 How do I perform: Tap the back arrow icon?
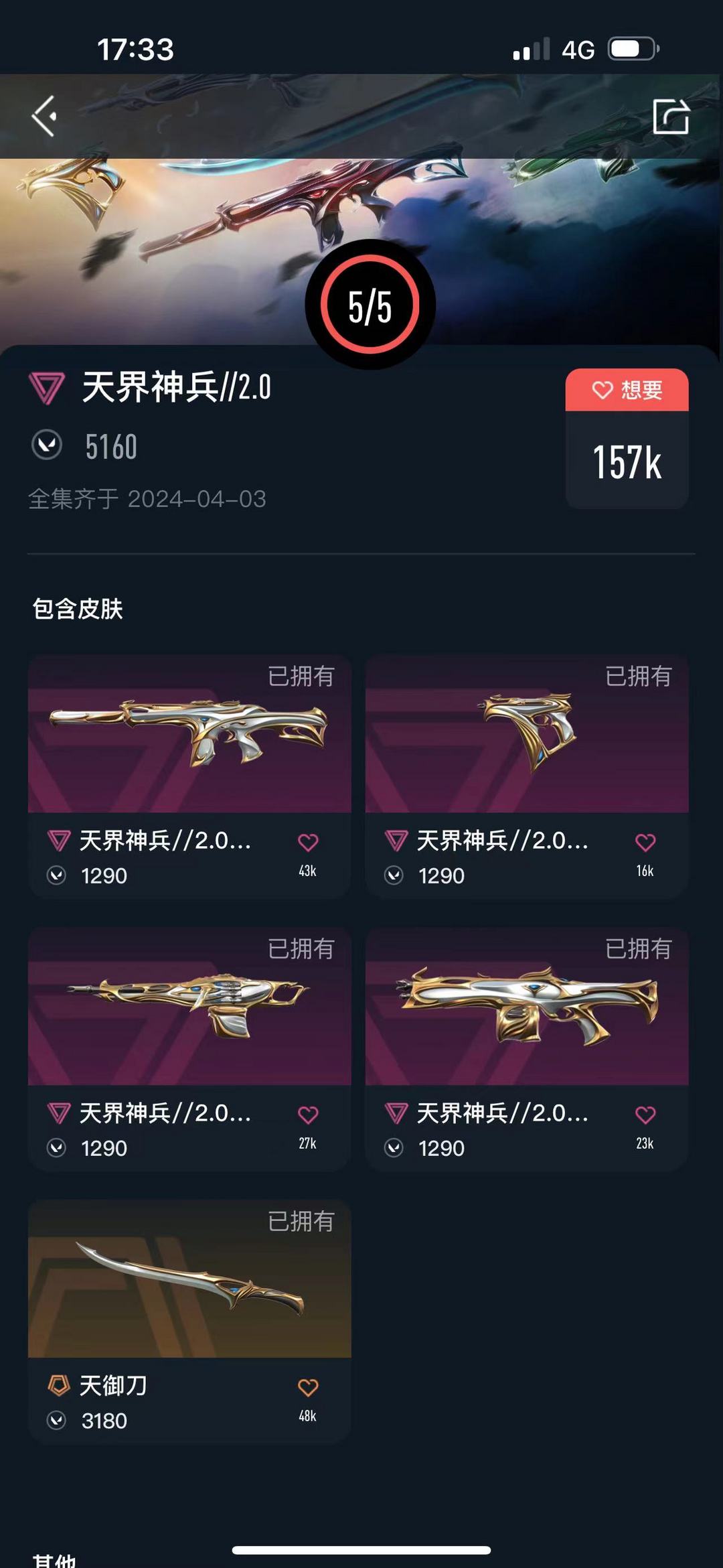[44, 117]
